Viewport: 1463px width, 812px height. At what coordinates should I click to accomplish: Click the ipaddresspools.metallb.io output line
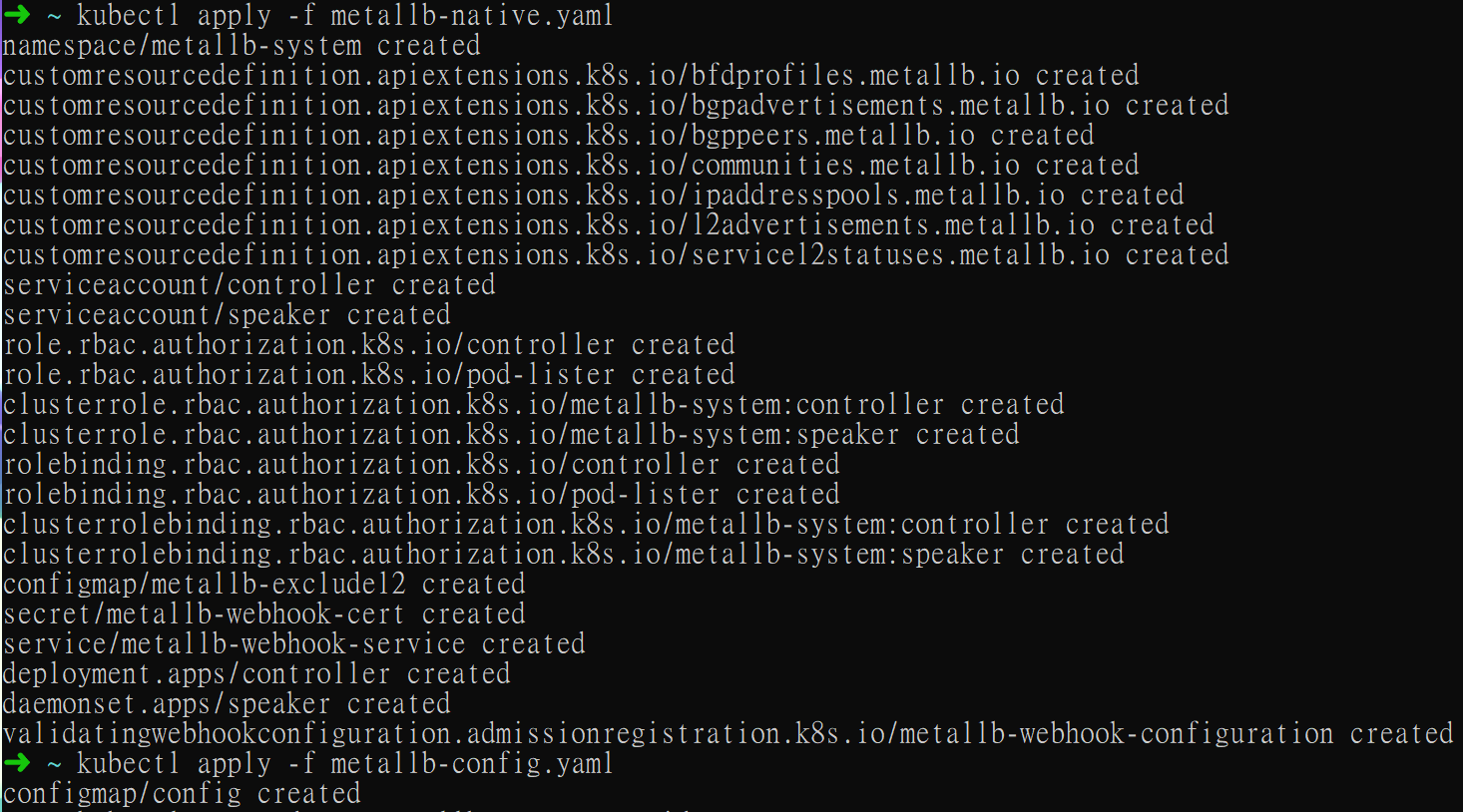coord(594,195)
